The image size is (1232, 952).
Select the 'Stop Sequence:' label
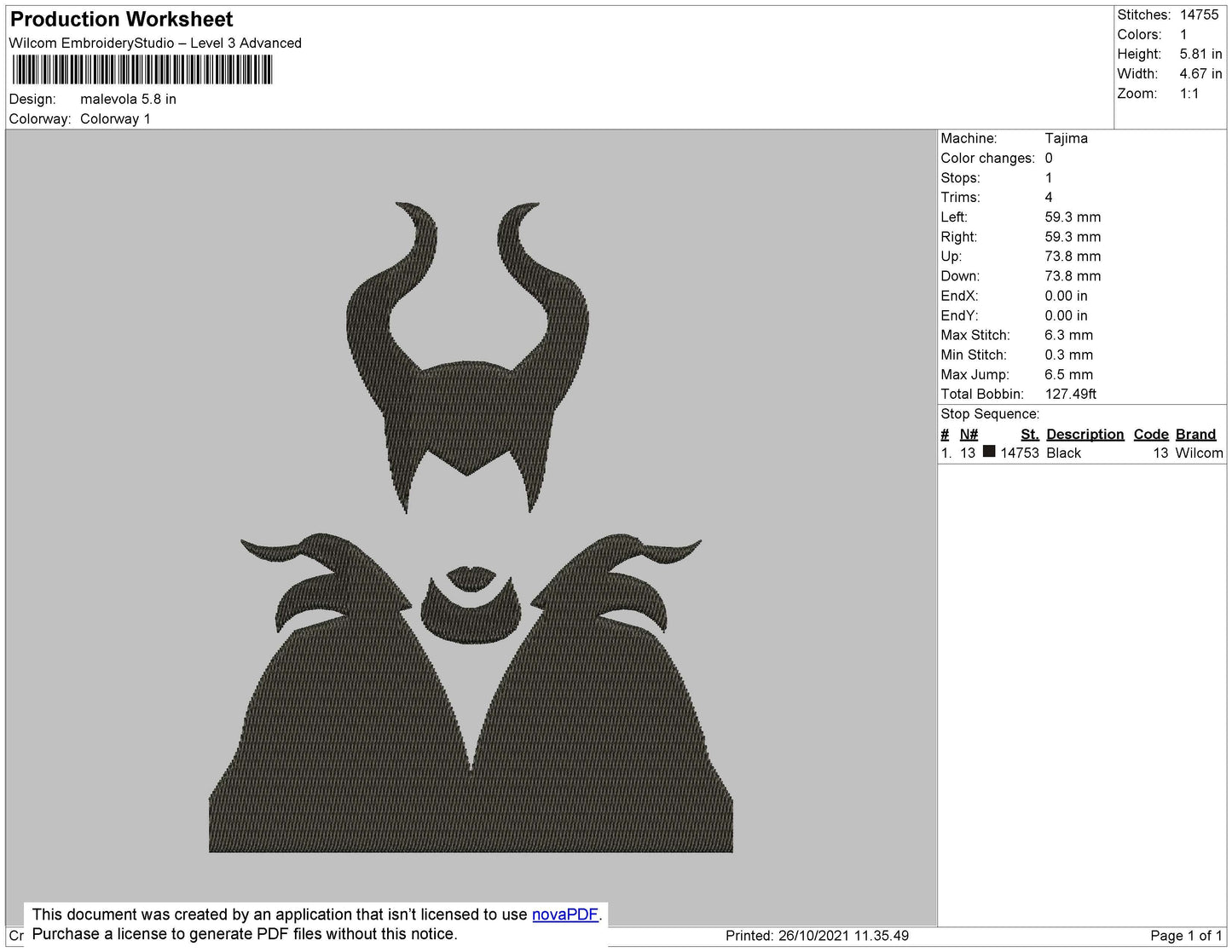click(990, 413)
